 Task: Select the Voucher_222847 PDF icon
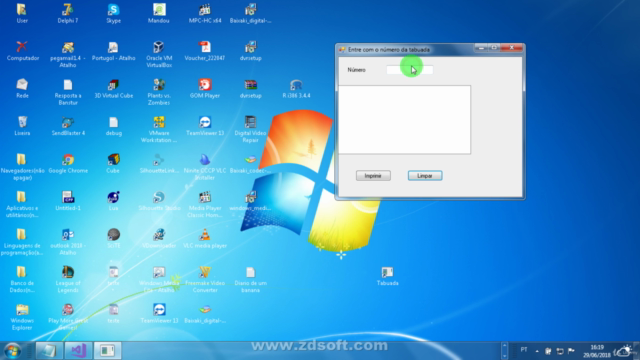coord(205,51)
